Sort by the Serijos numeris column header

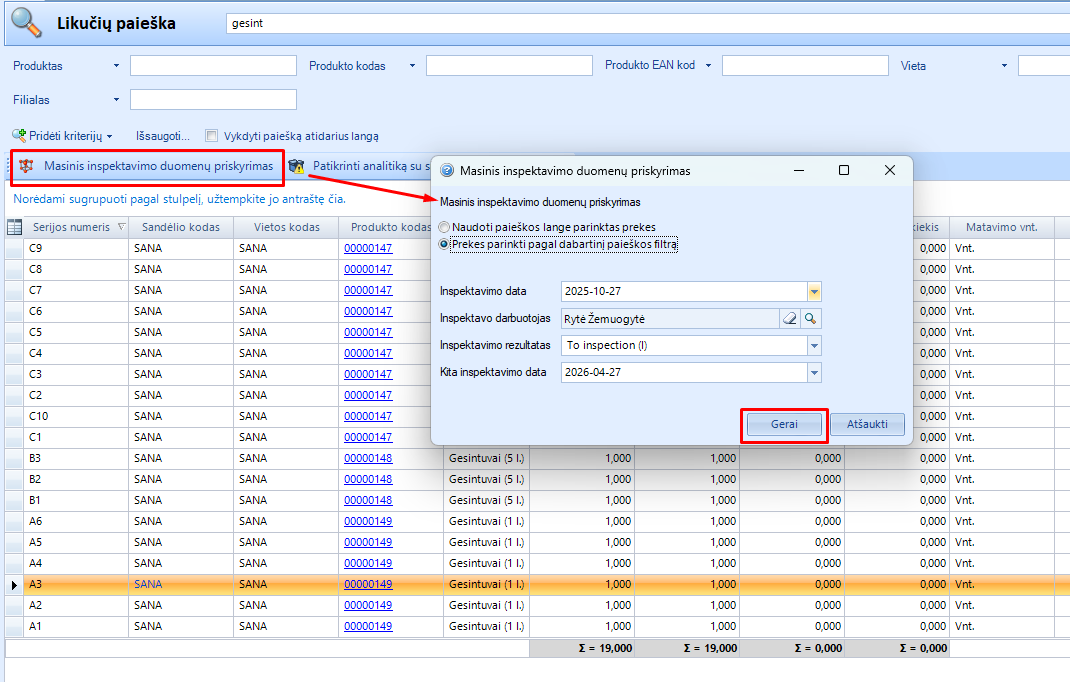pos(72,227)
